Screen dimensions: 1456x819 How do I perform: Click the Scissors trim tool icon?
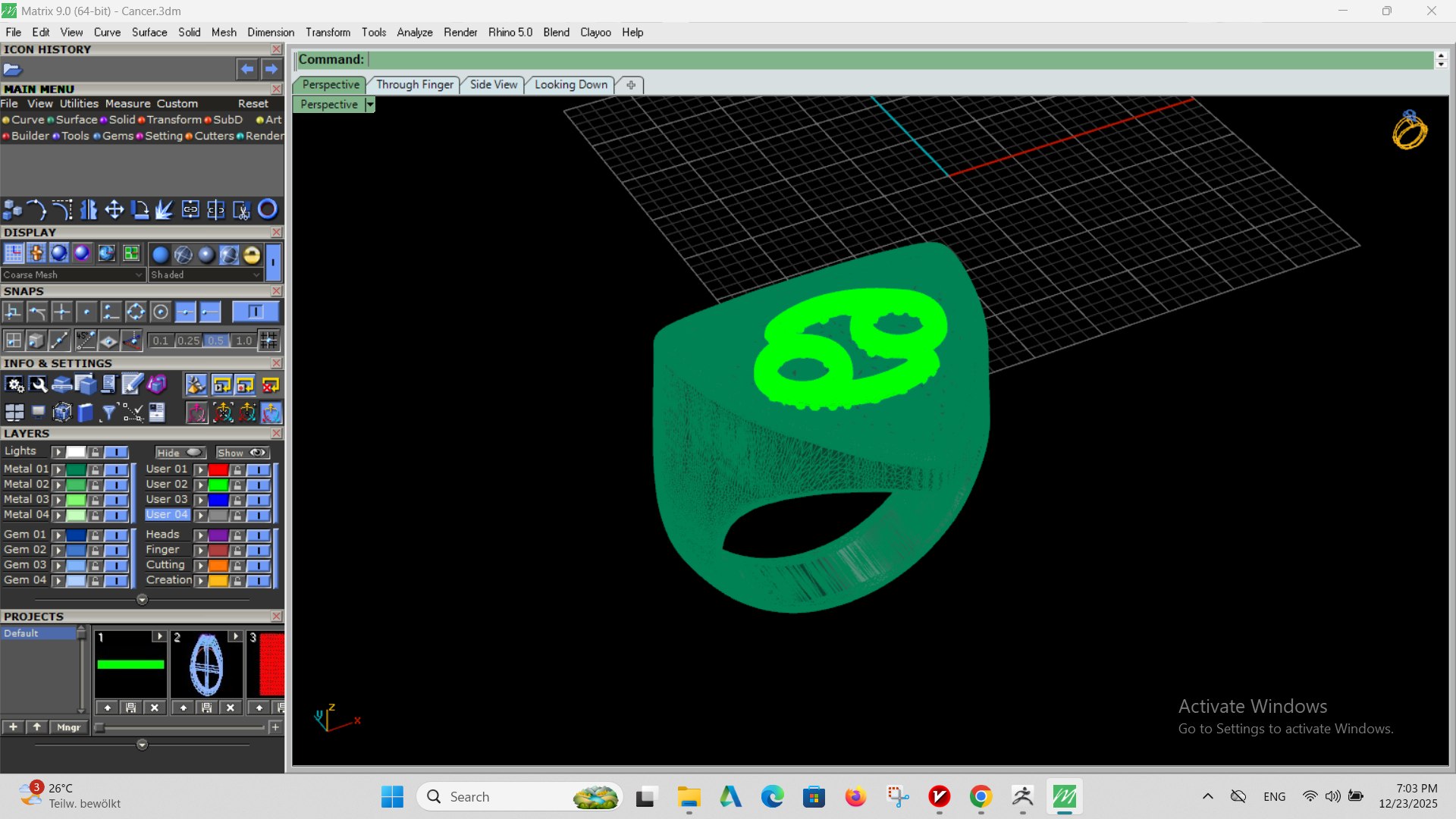click(x=242, y=209)
